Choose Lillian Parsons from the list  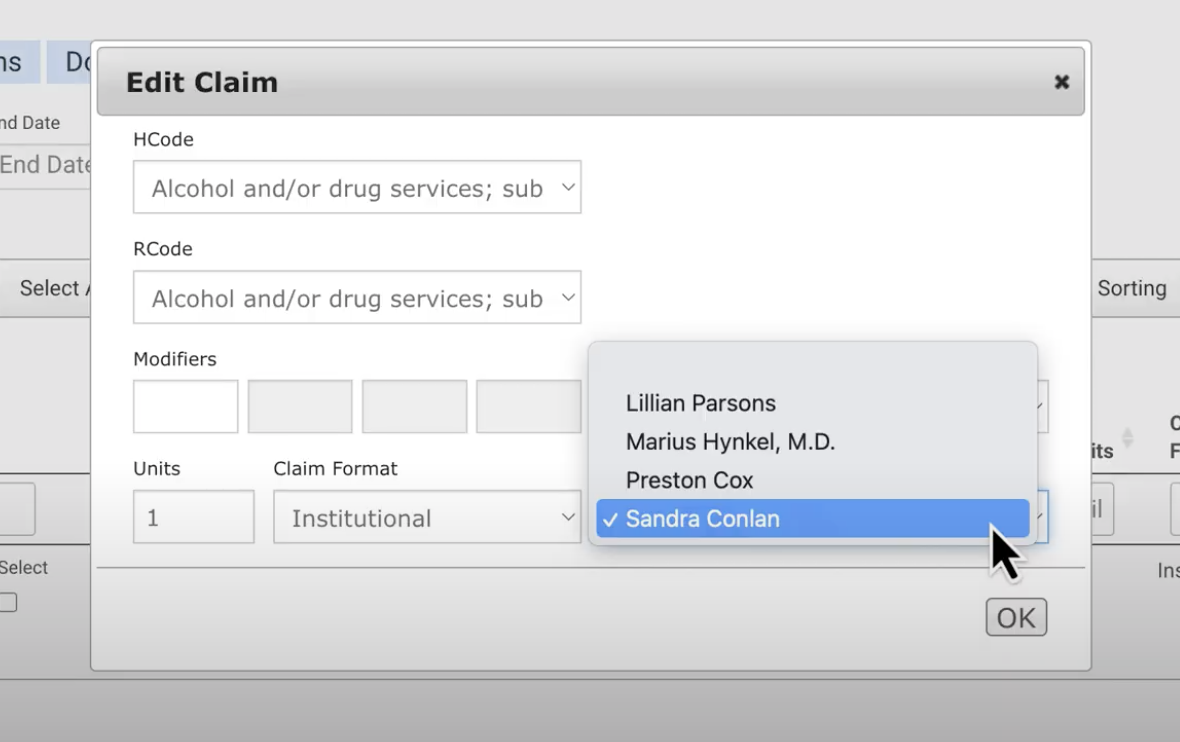700,403
